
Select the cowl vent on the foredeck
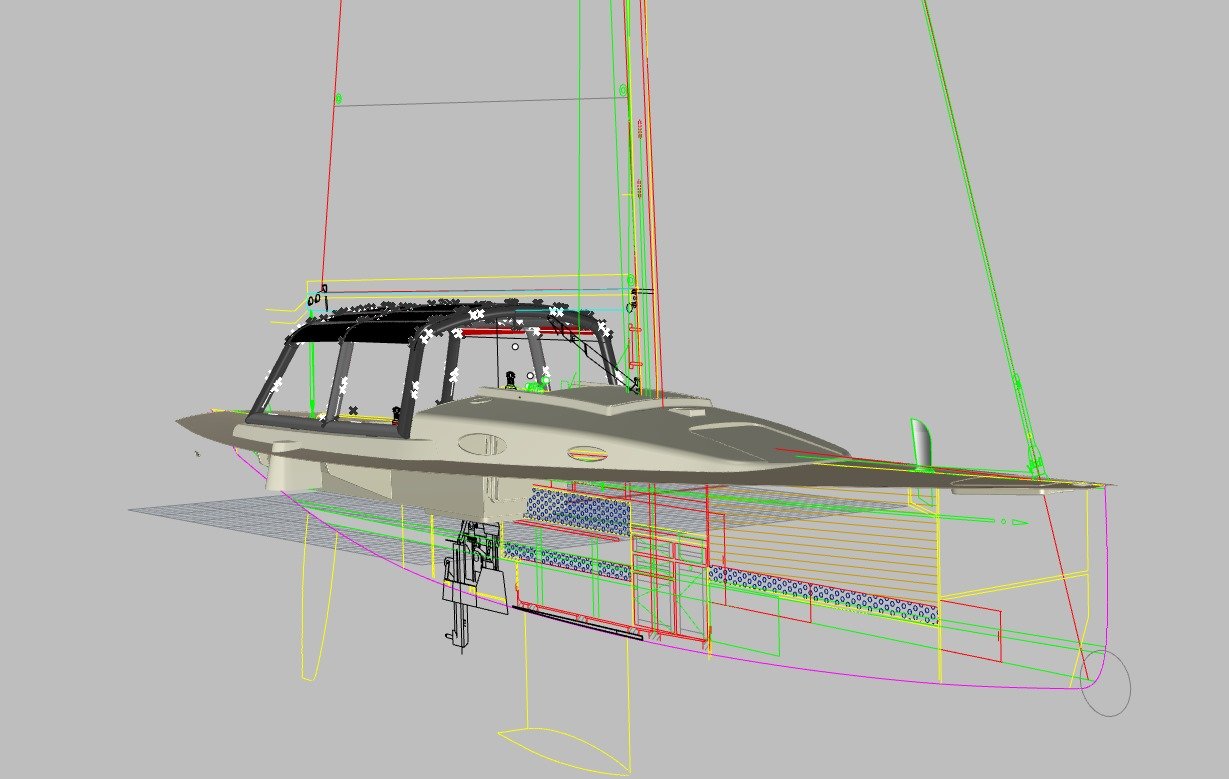(x=923, y=445)
